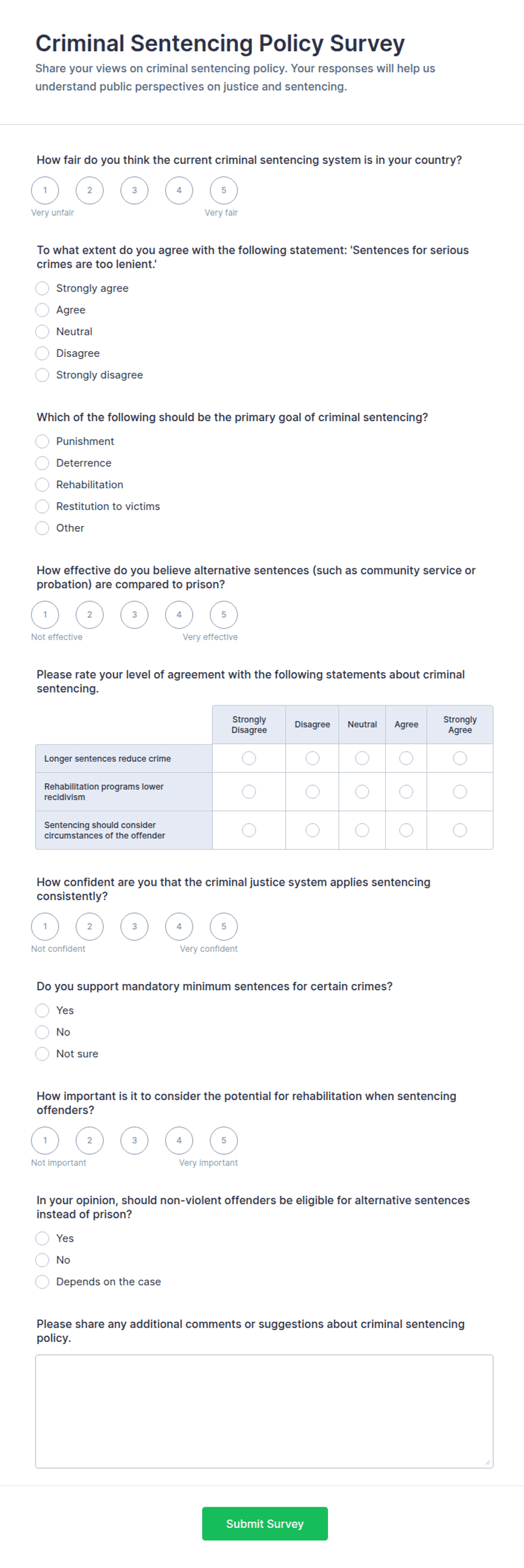
Task: Click the additional comments text area
Action: (x=264, y=1412)
